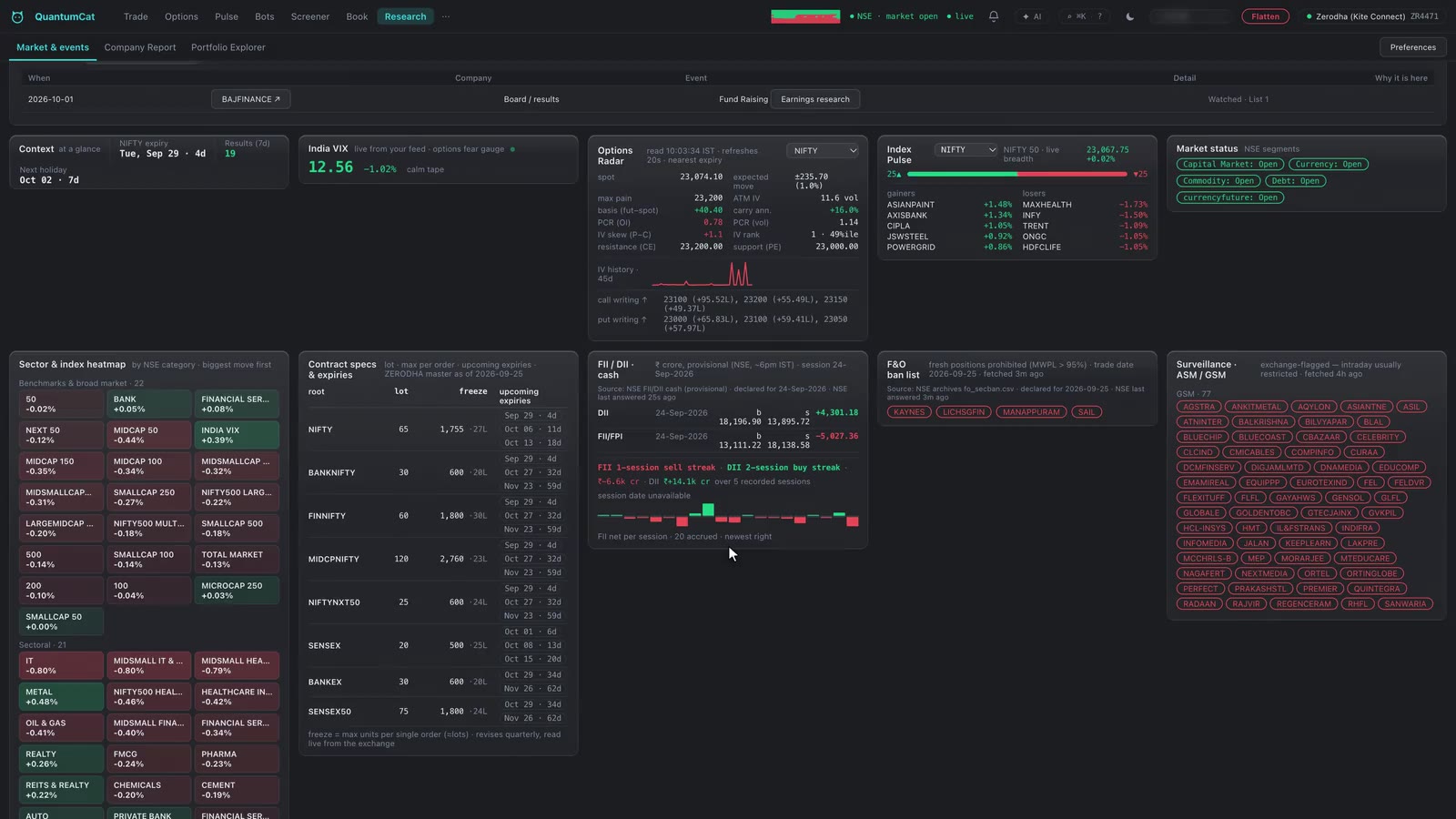This screenshot has width=1456, height=819.
Task: Open the Zerodha (Kite Connect) account selector
Action: pyautogui.click(x=1372, y=16)
